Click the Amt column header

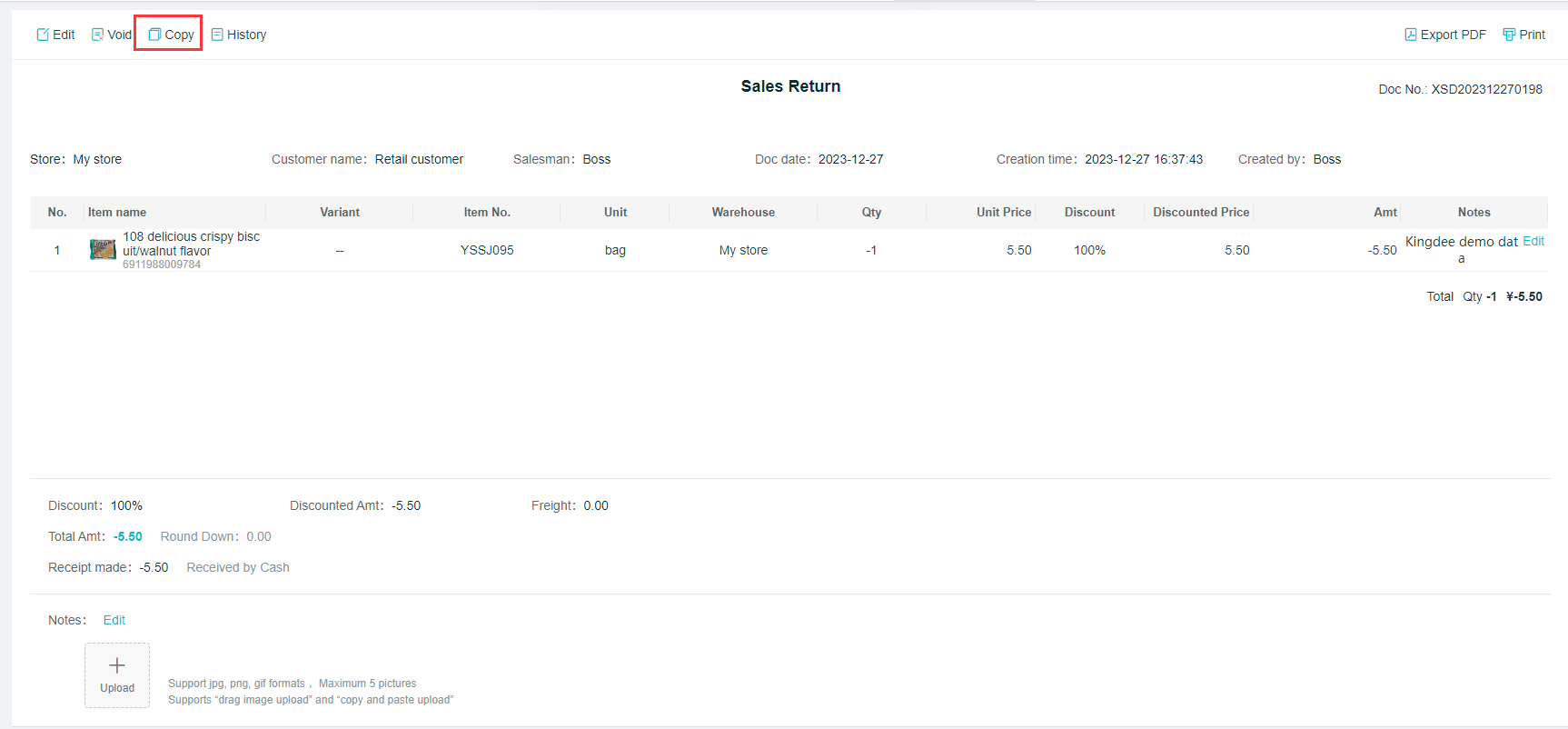pyautogui.click(x=1384, y=212)
